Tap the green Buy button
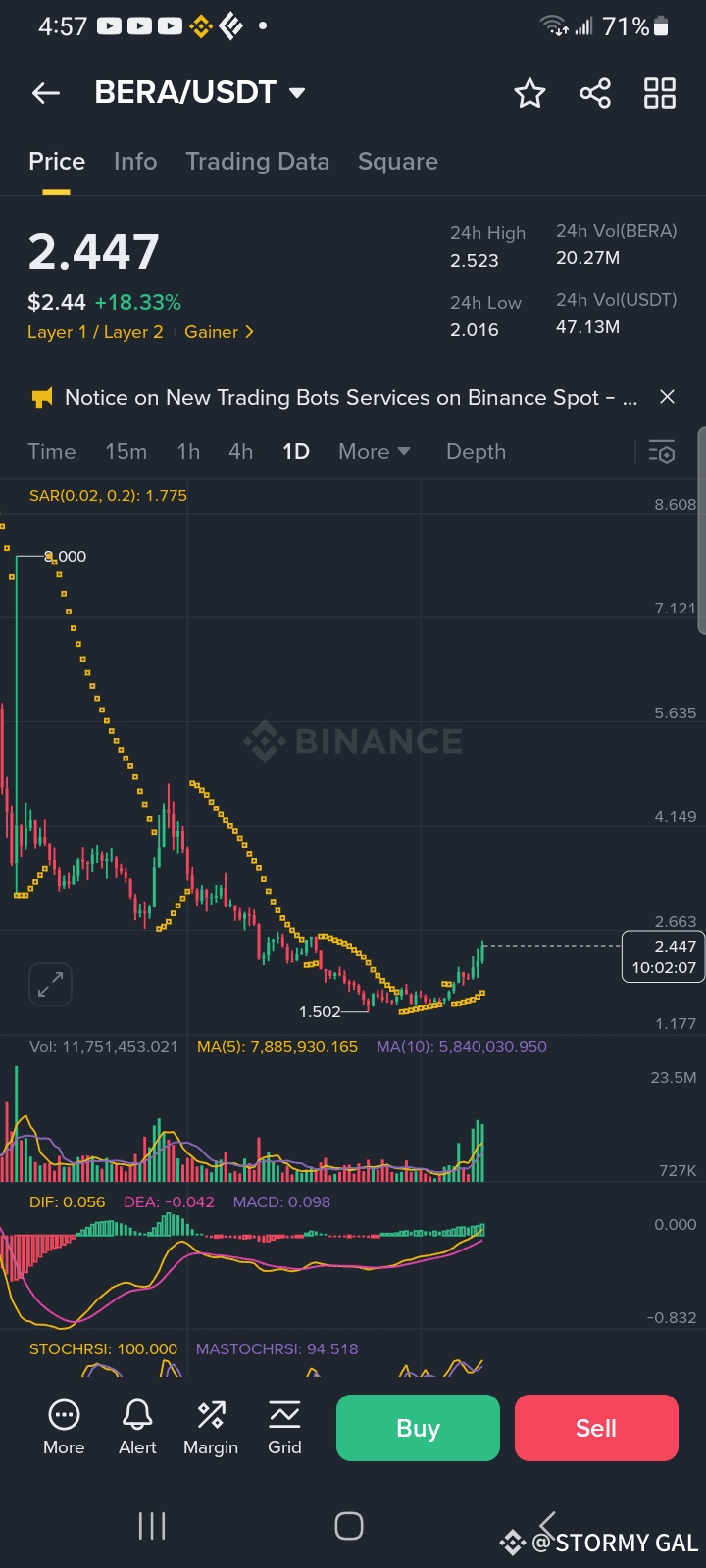The image size is (706, 1568). point(418,1428)
